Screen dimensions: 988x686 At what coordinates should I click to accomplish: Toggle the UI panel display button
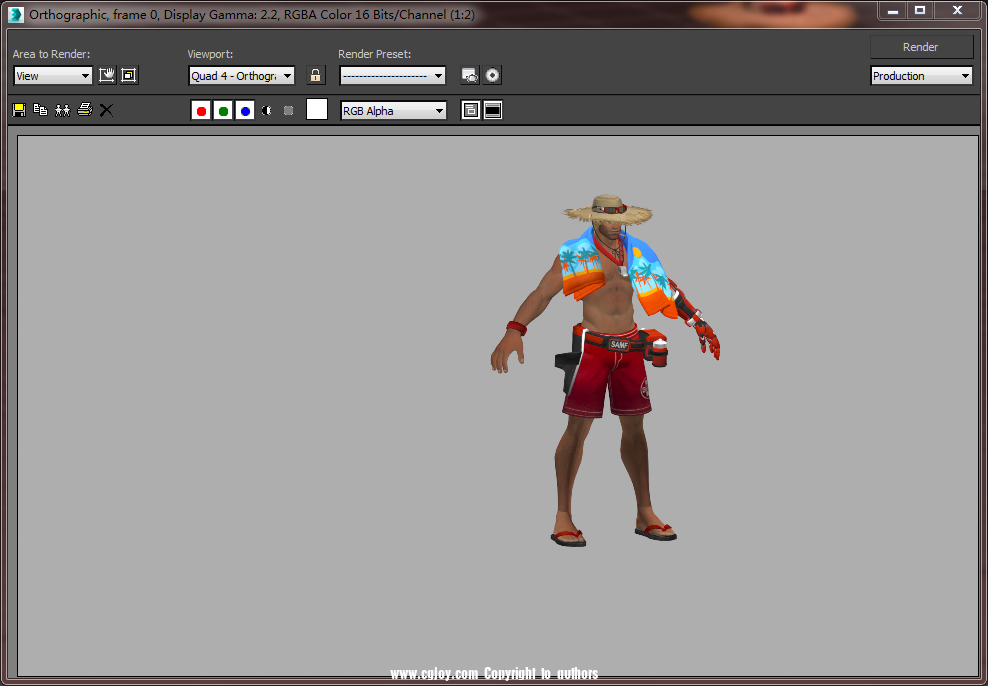[x=493, y=111]
